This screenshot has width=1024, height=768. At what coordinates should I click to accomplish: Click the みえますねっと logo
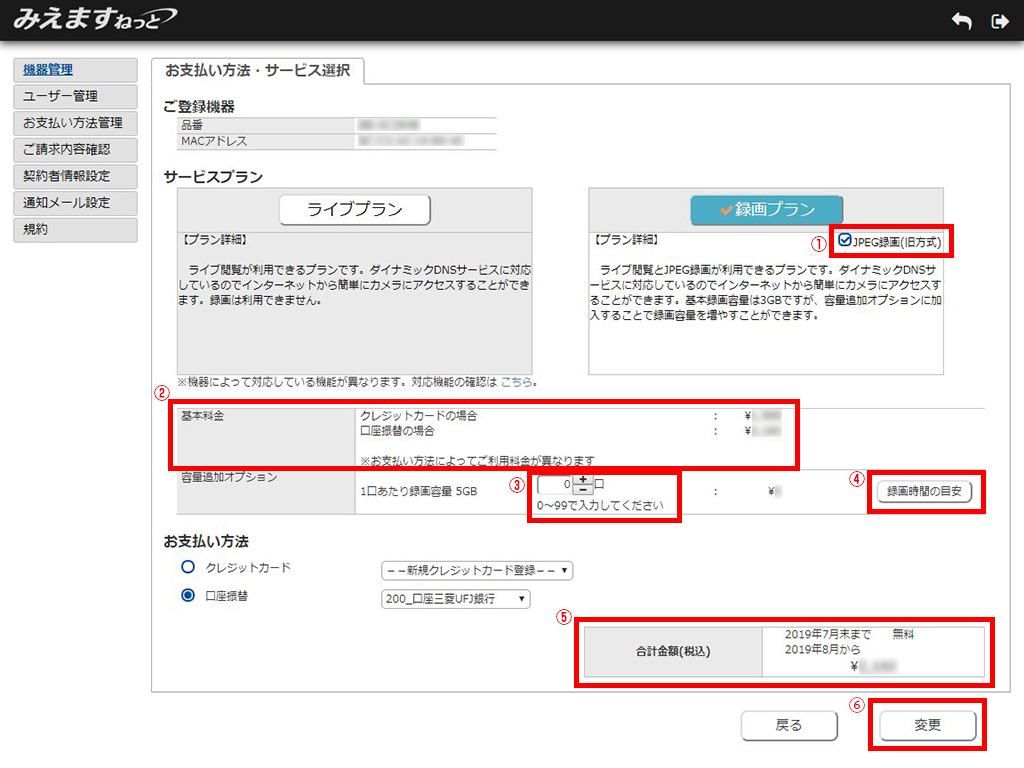[95, 18]
